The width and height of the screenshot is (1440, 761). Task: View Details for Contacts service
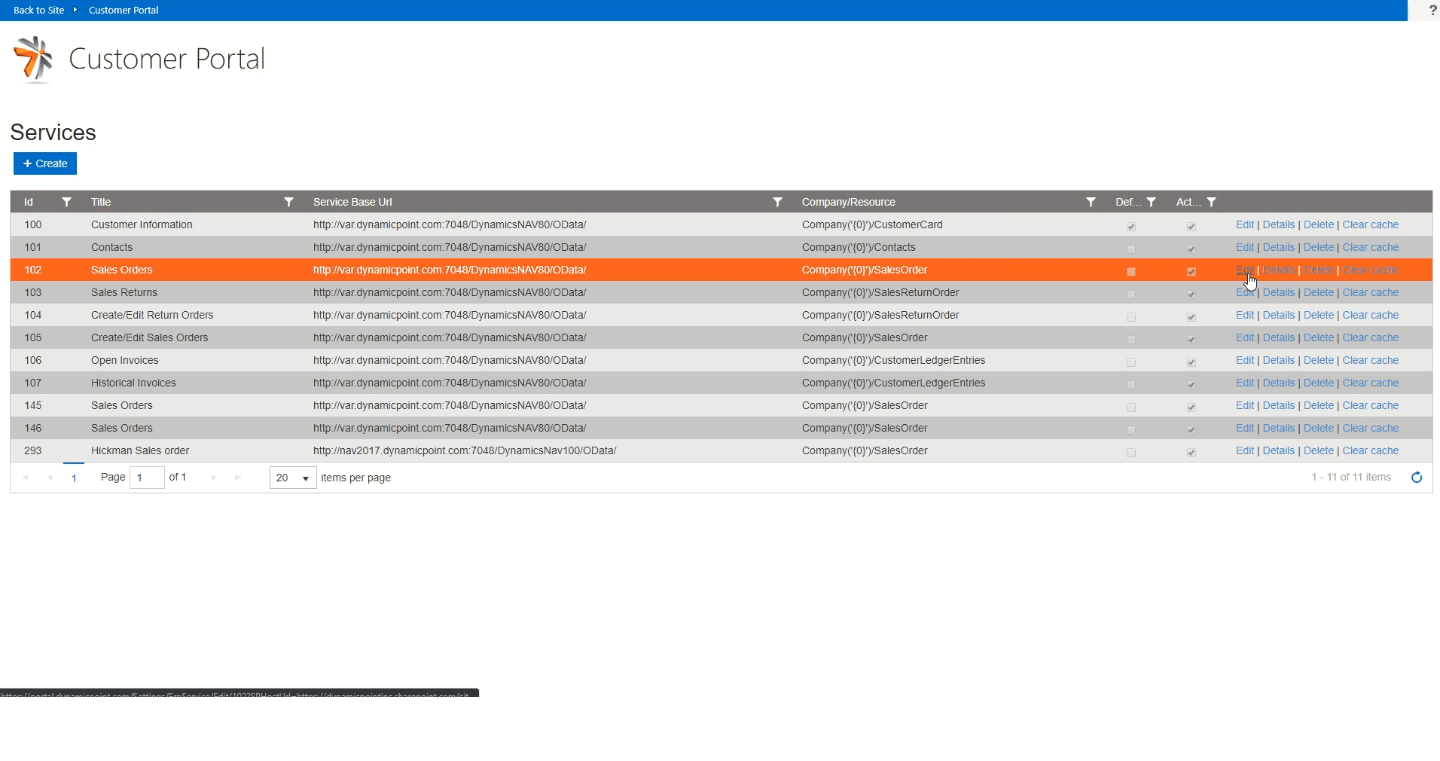tap(1278, 247)
